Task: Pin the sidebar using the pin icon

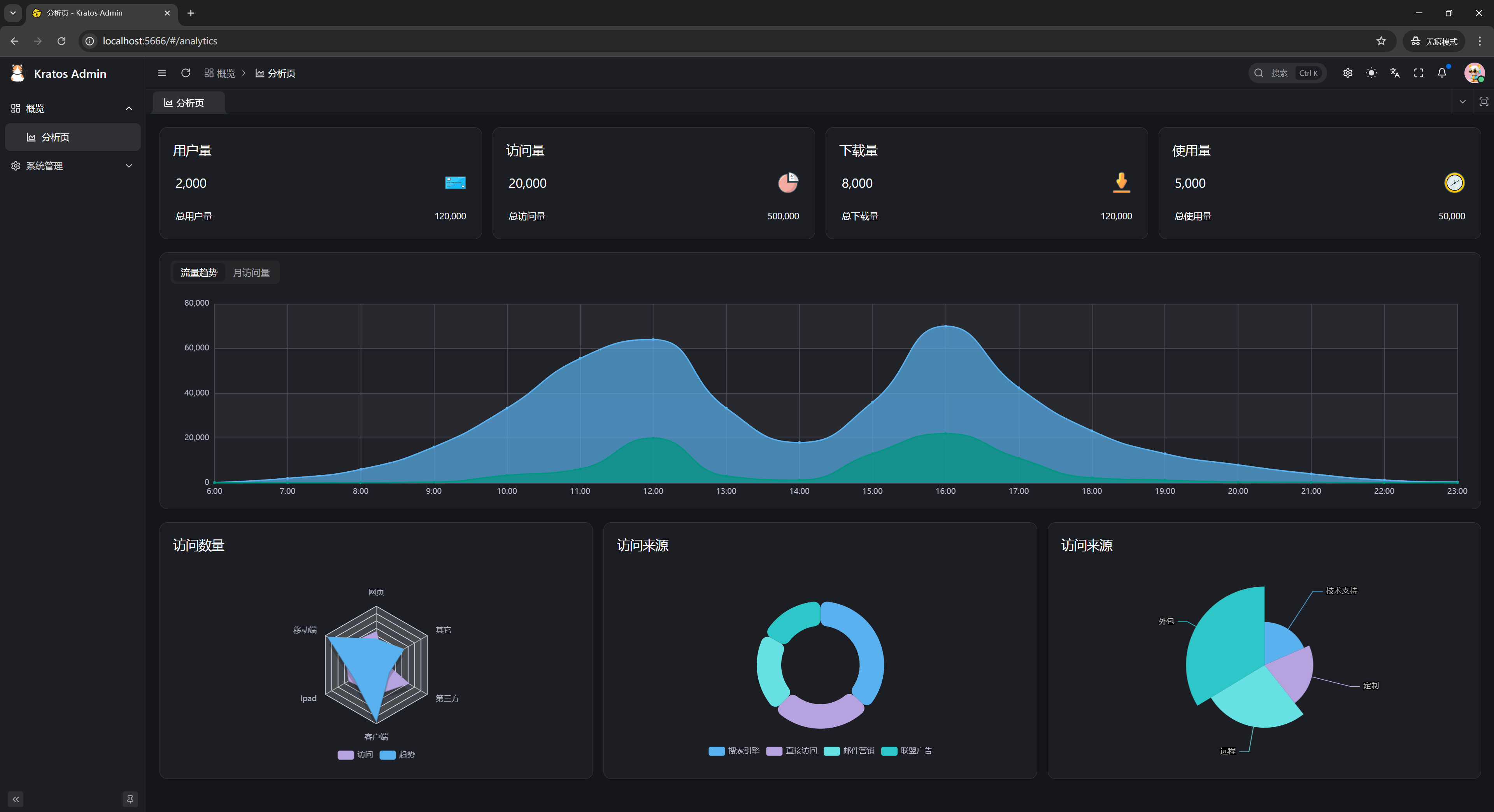Action: click(130, 799)
